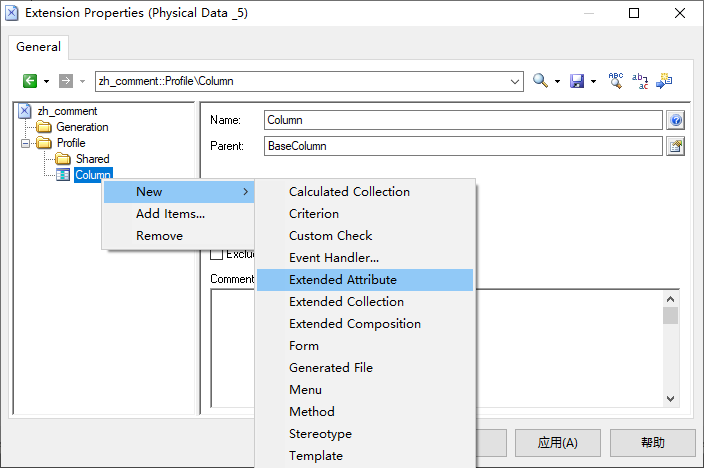Screen dimensions: 704x468
Task: Click the Save floppy disk icon
Action: point(576,81)
